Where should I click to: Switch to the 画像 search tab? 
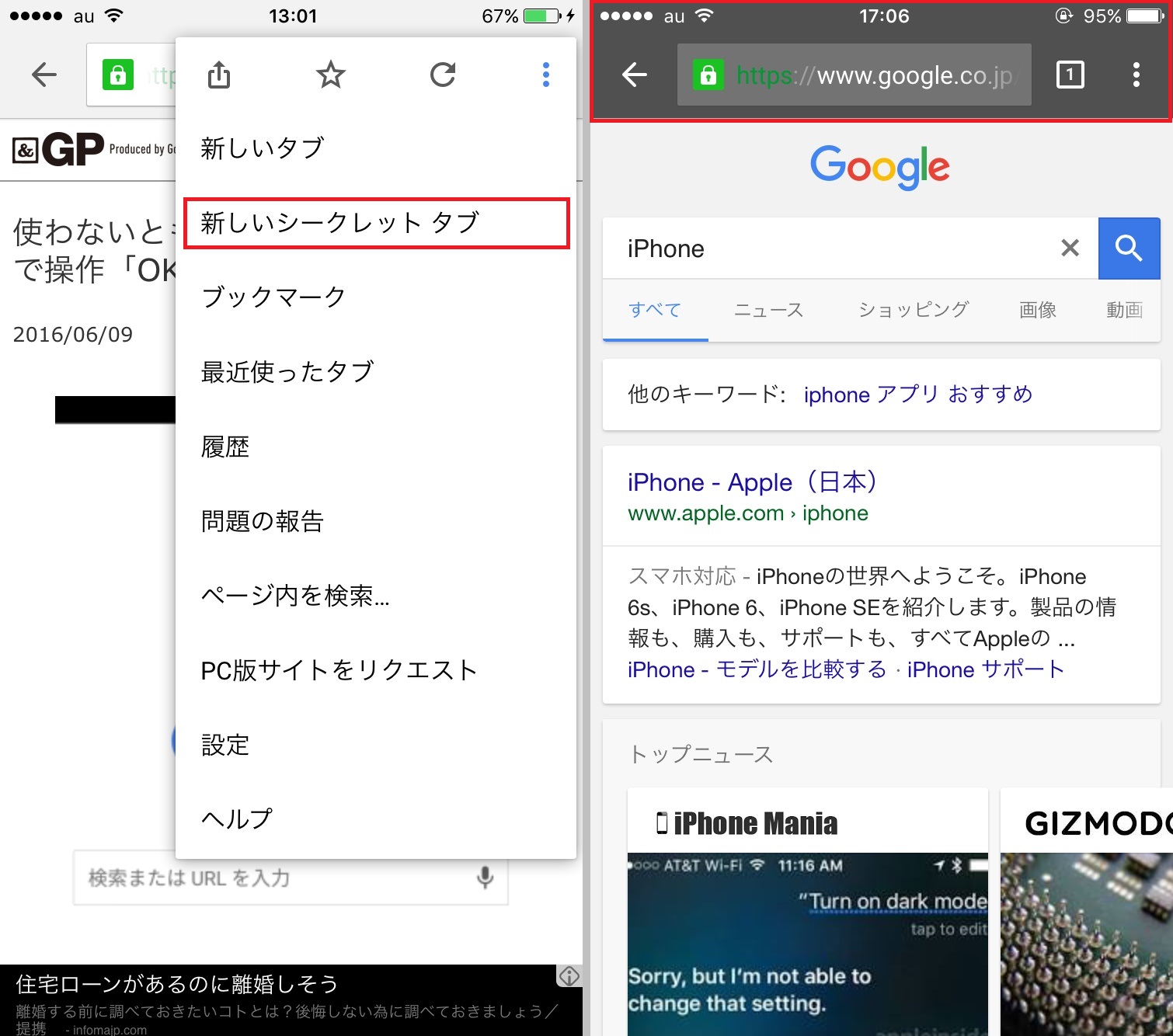(x=1037, y=311)
